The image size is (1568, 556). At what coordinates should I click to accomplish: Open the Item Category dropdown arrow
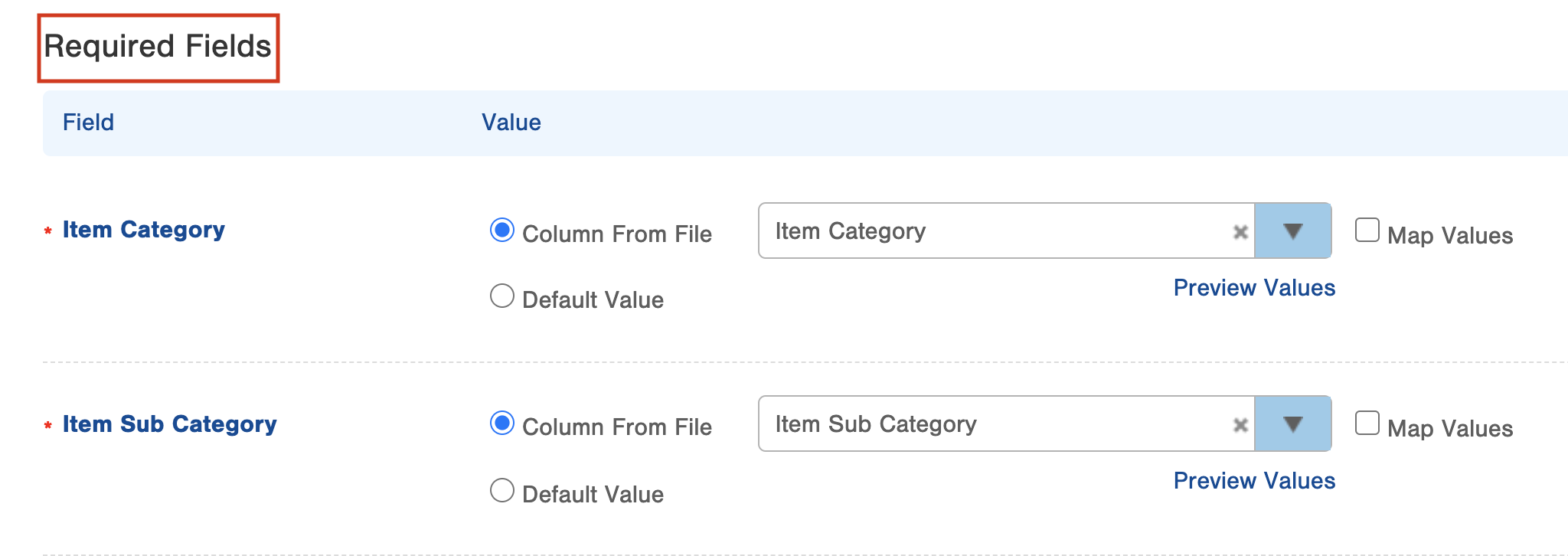point(1293,231)
